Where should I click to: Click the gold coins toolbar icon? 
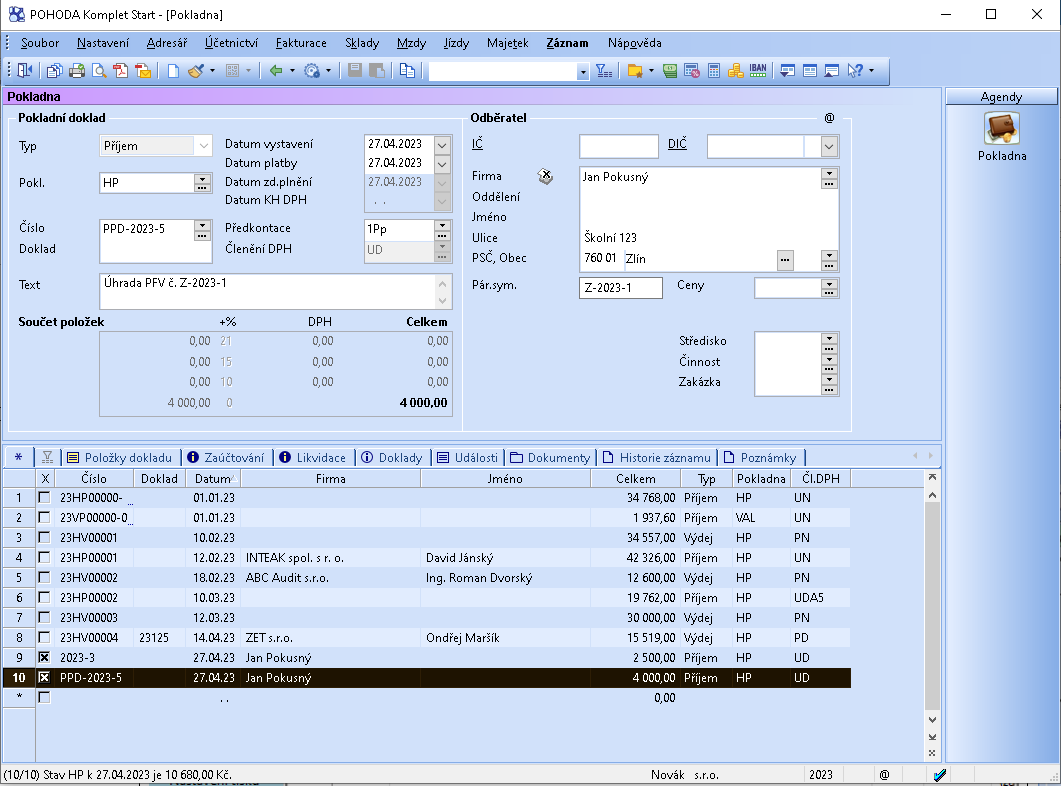736,70
